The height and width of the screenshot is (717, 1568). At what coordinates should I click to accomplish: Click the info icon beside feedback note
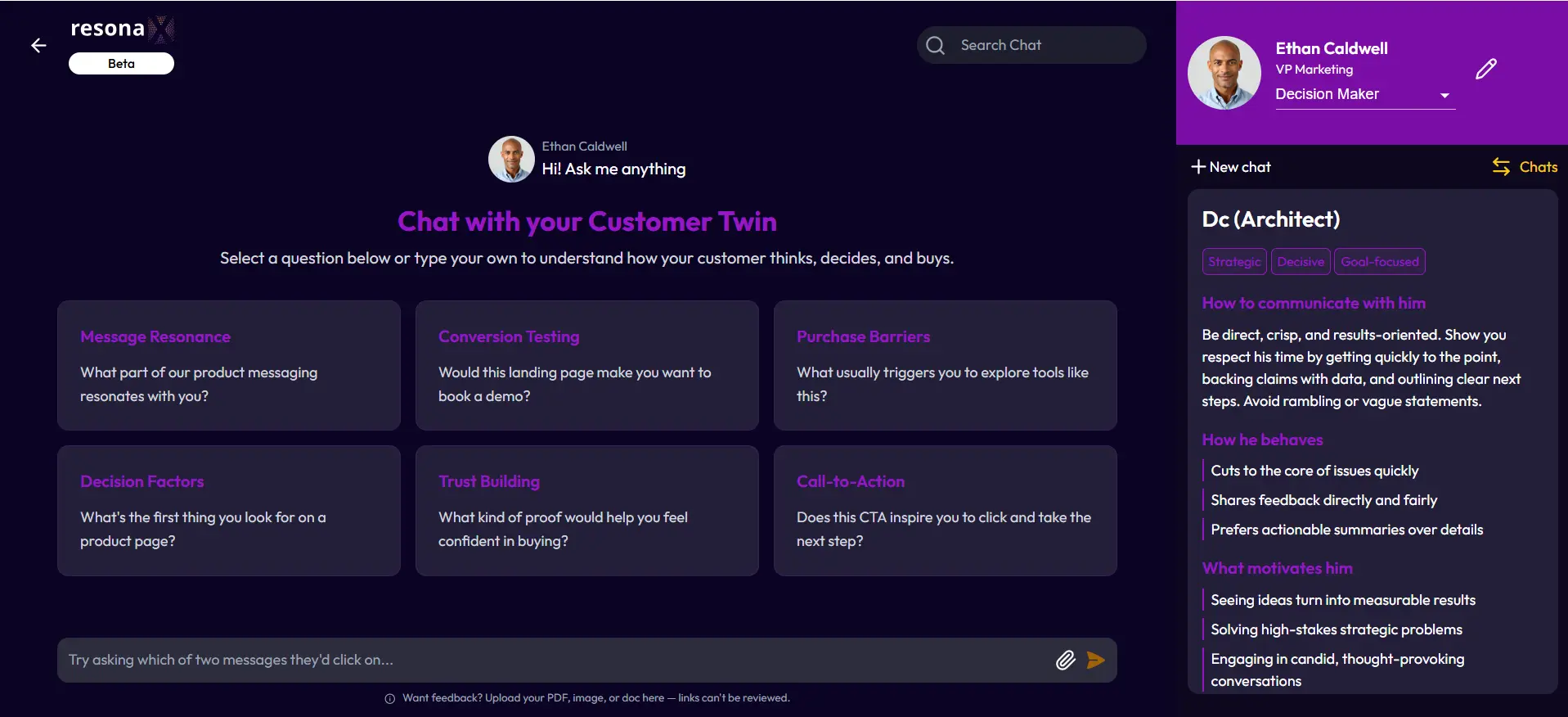point(390,699)
